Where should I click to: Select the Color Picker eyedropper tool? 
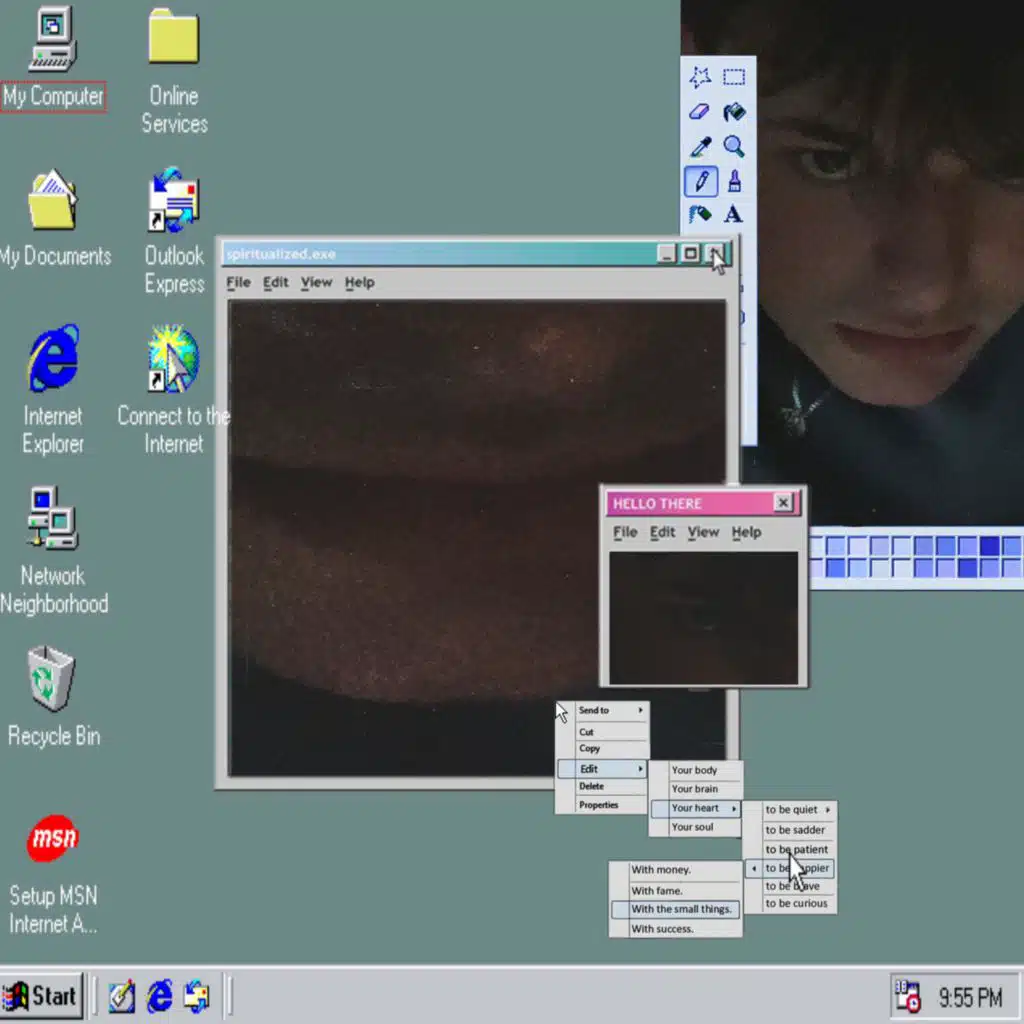point(701,147)
